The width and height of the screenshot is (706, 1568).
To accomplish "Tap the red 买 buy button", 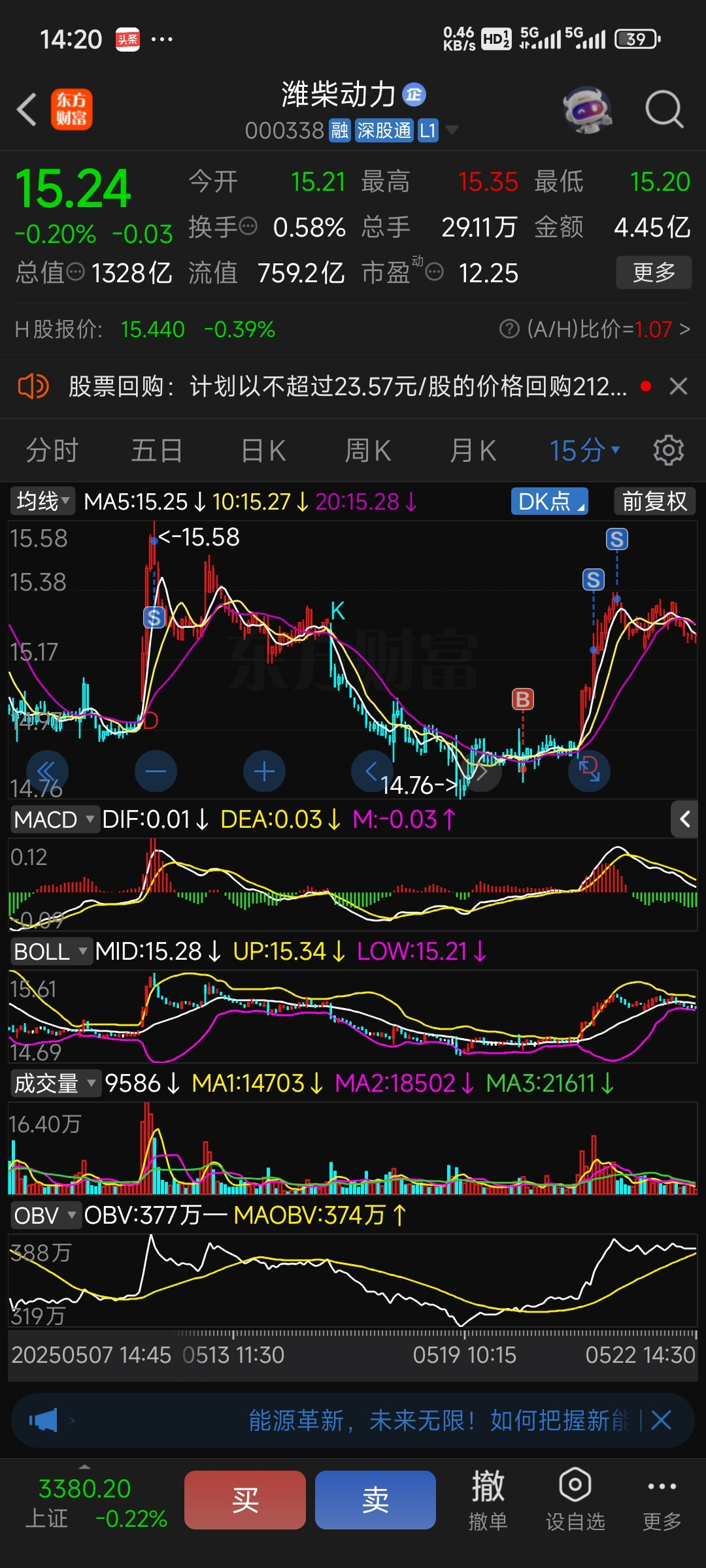I will tap(245, 1500).
